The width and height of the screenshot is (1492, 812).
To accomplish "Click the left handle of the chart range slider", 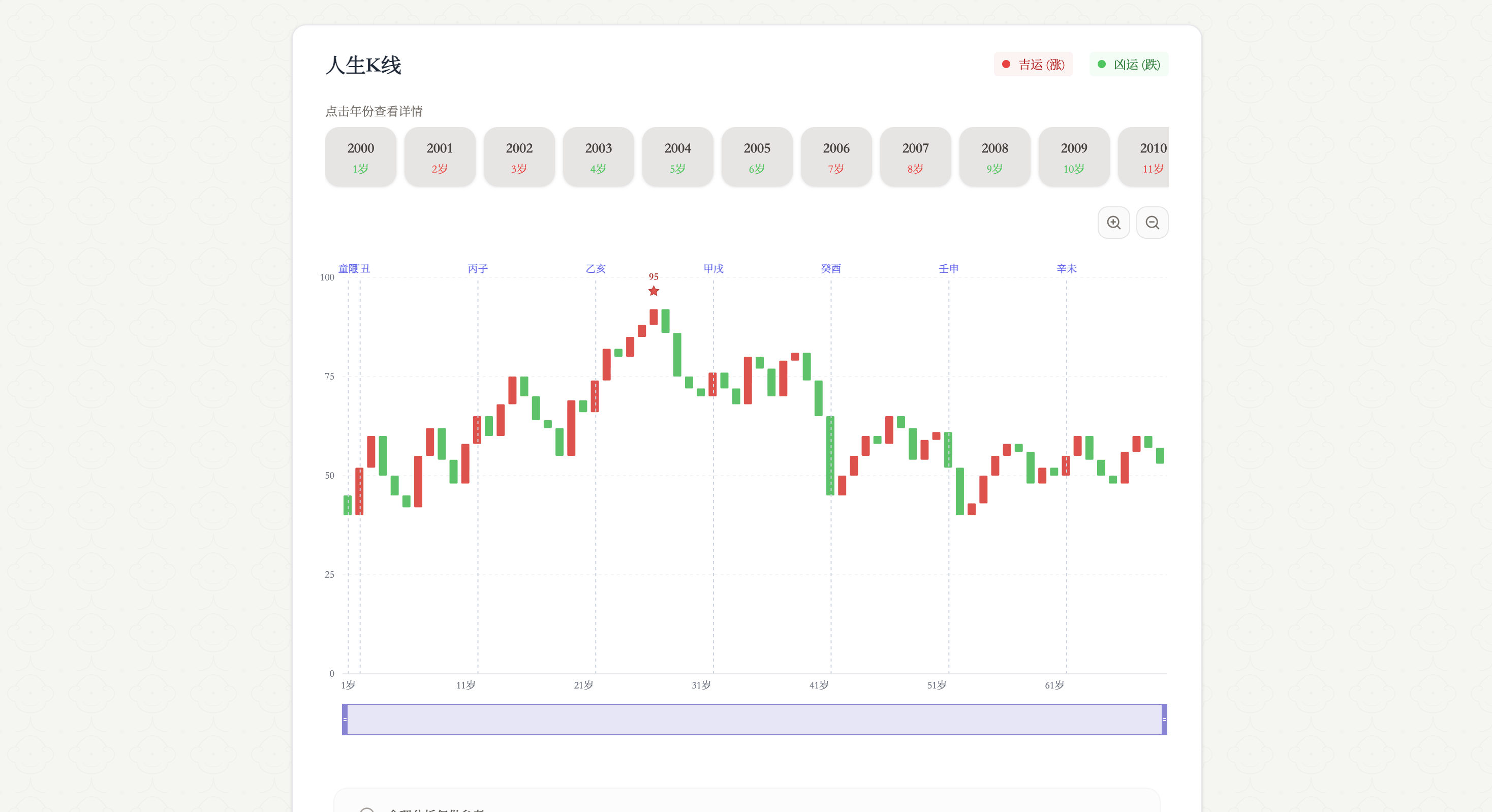I will click(345, 720).
